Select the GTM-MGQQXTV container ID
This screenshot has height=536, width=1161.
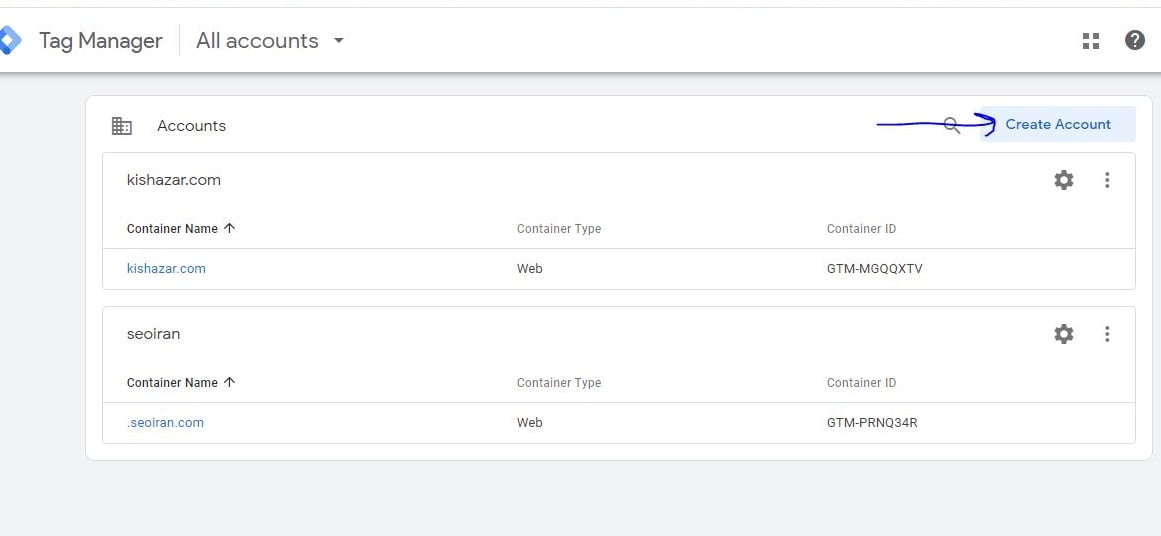[874, 269]
